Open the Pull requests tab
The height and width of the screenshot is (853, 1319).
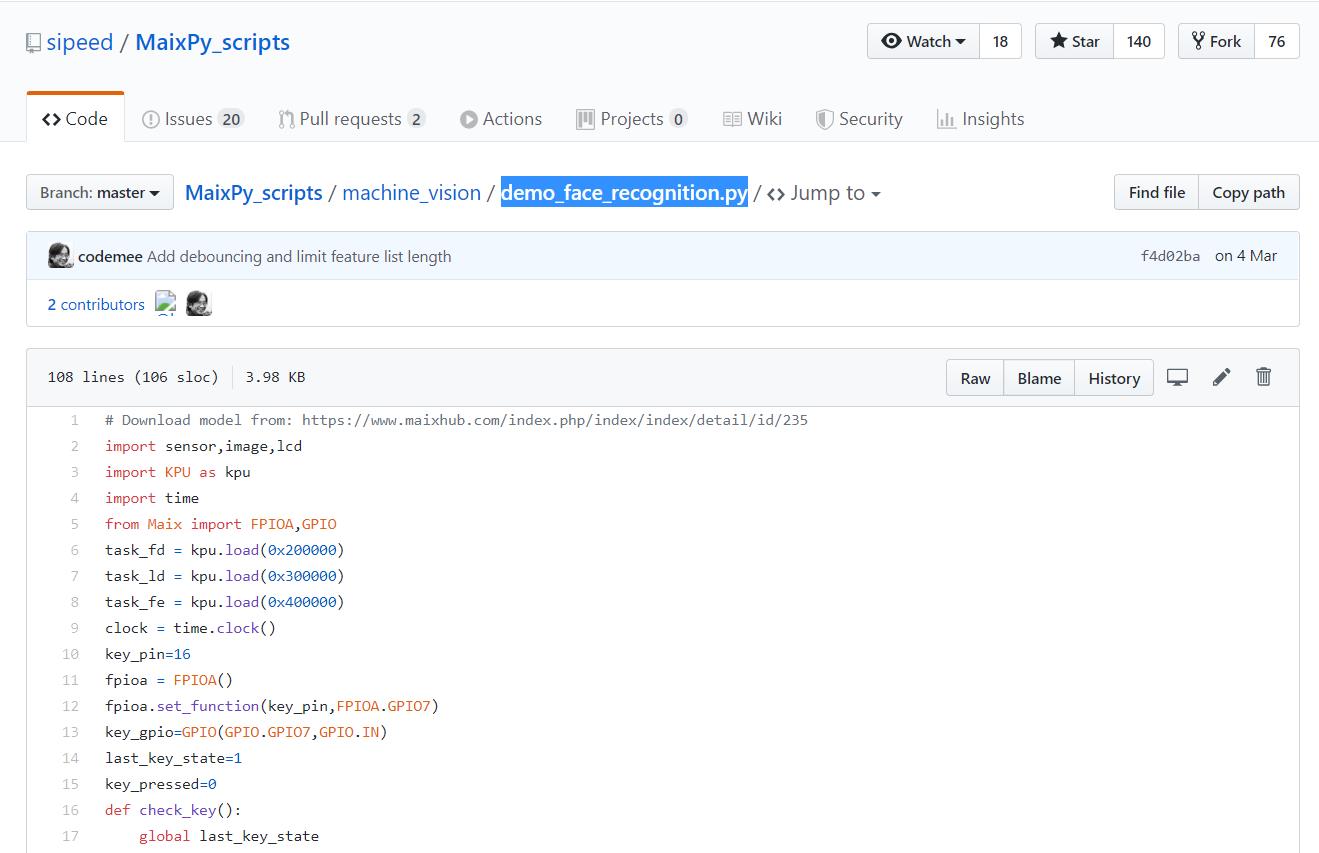pos(352,119)
